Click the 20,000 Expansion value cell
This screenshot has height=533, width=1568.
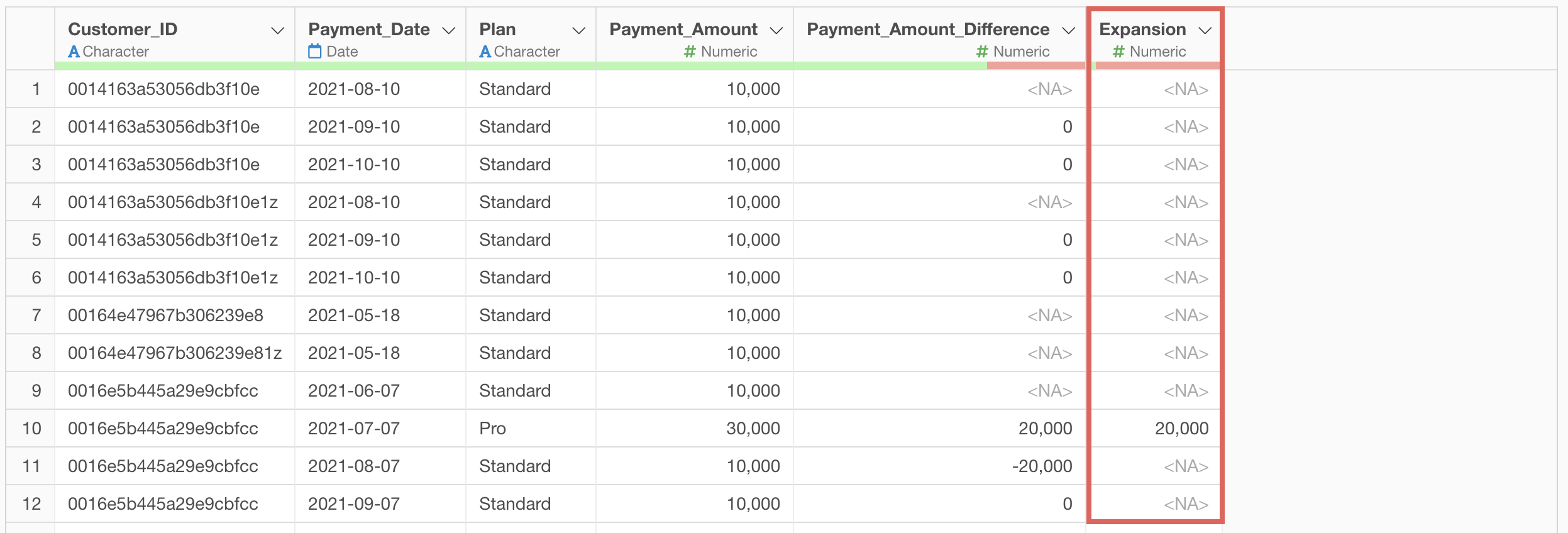pyautogui.click(x=1181, y=429)
